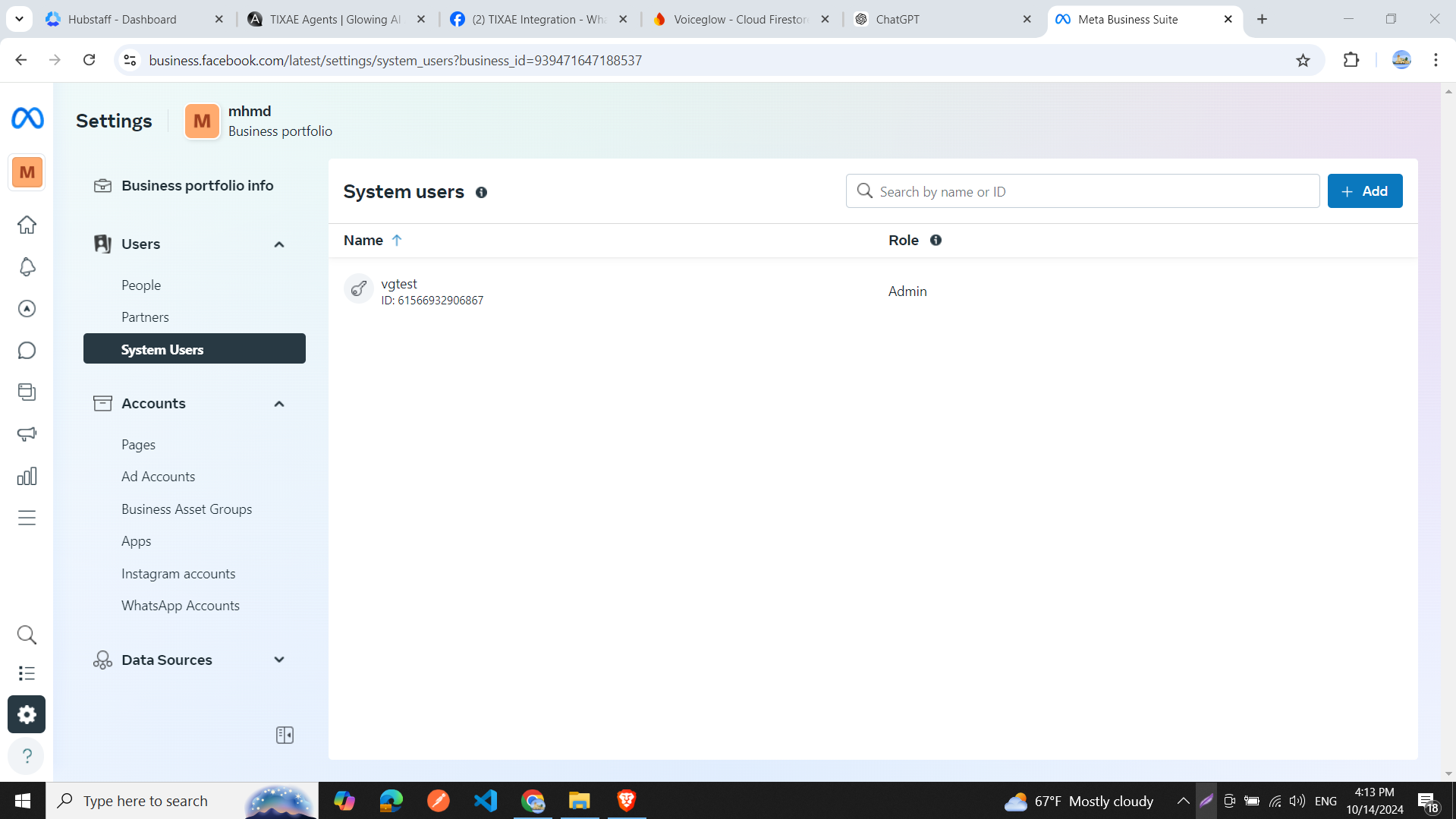Open the Insights bar chart icon
1456x819 pixels.
coord(27,475)
